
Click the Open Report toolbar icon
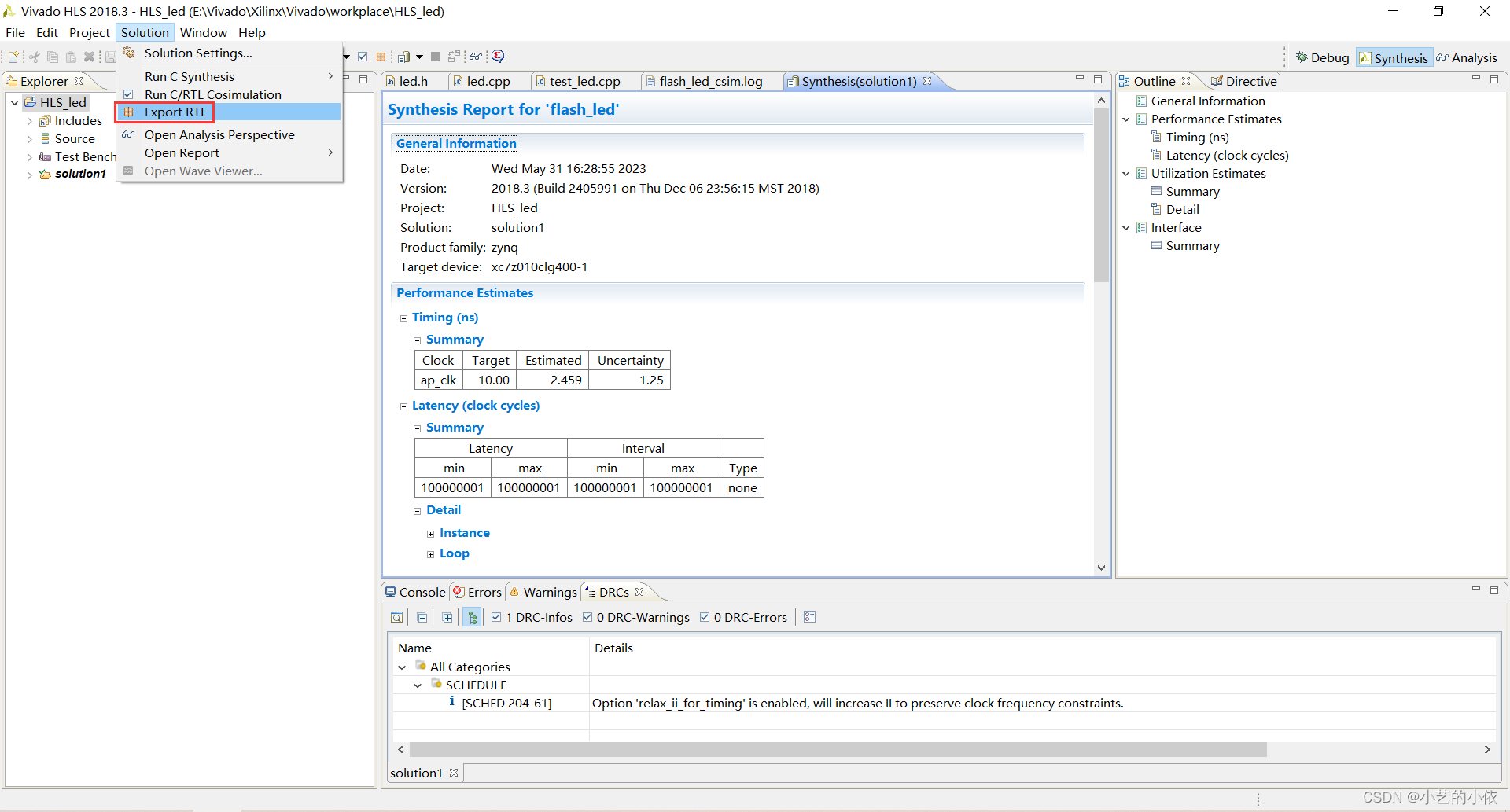[403, 57]
